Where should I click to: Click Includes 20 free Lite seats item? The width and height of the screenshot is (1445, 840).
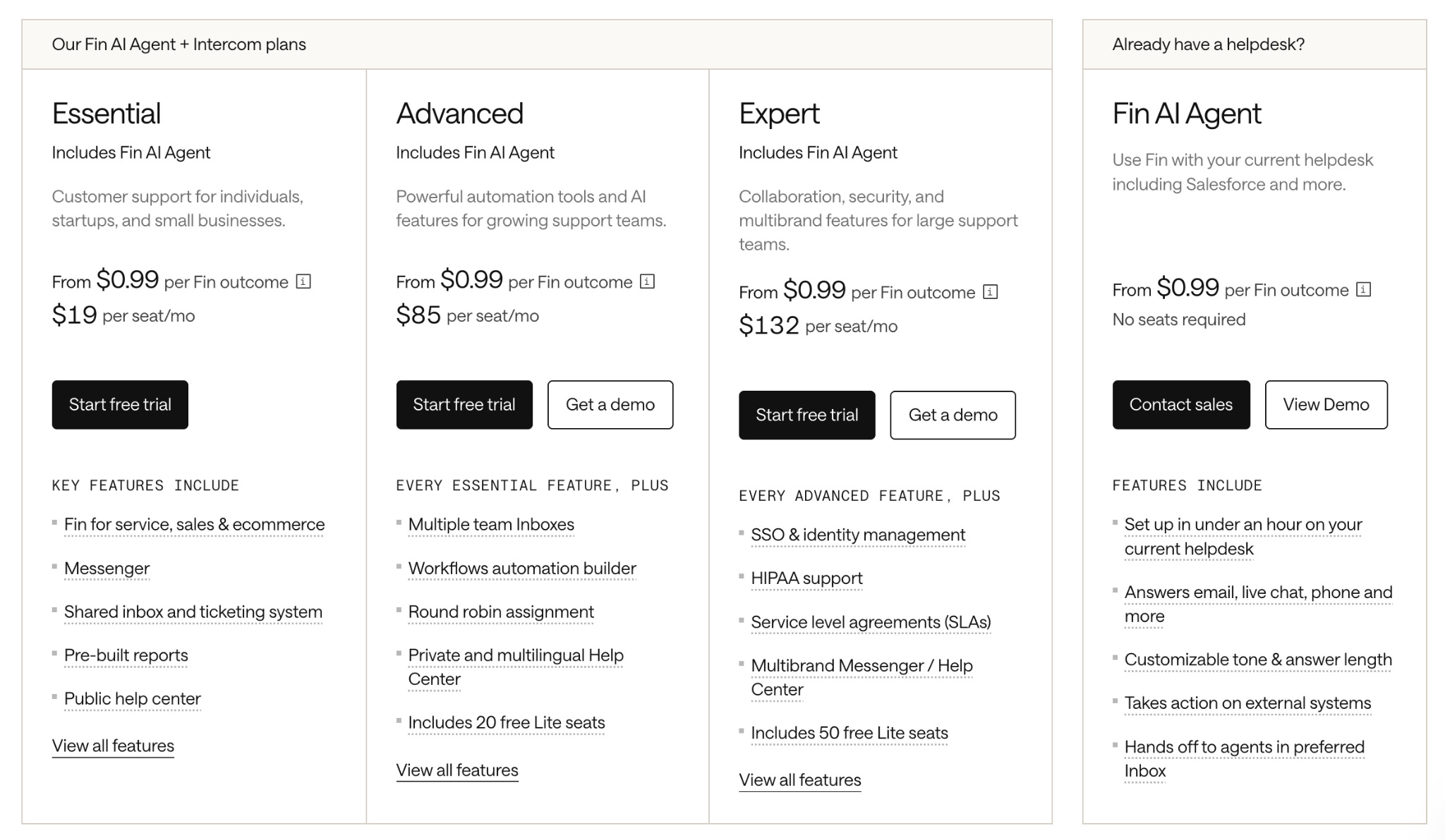point(507,723)
